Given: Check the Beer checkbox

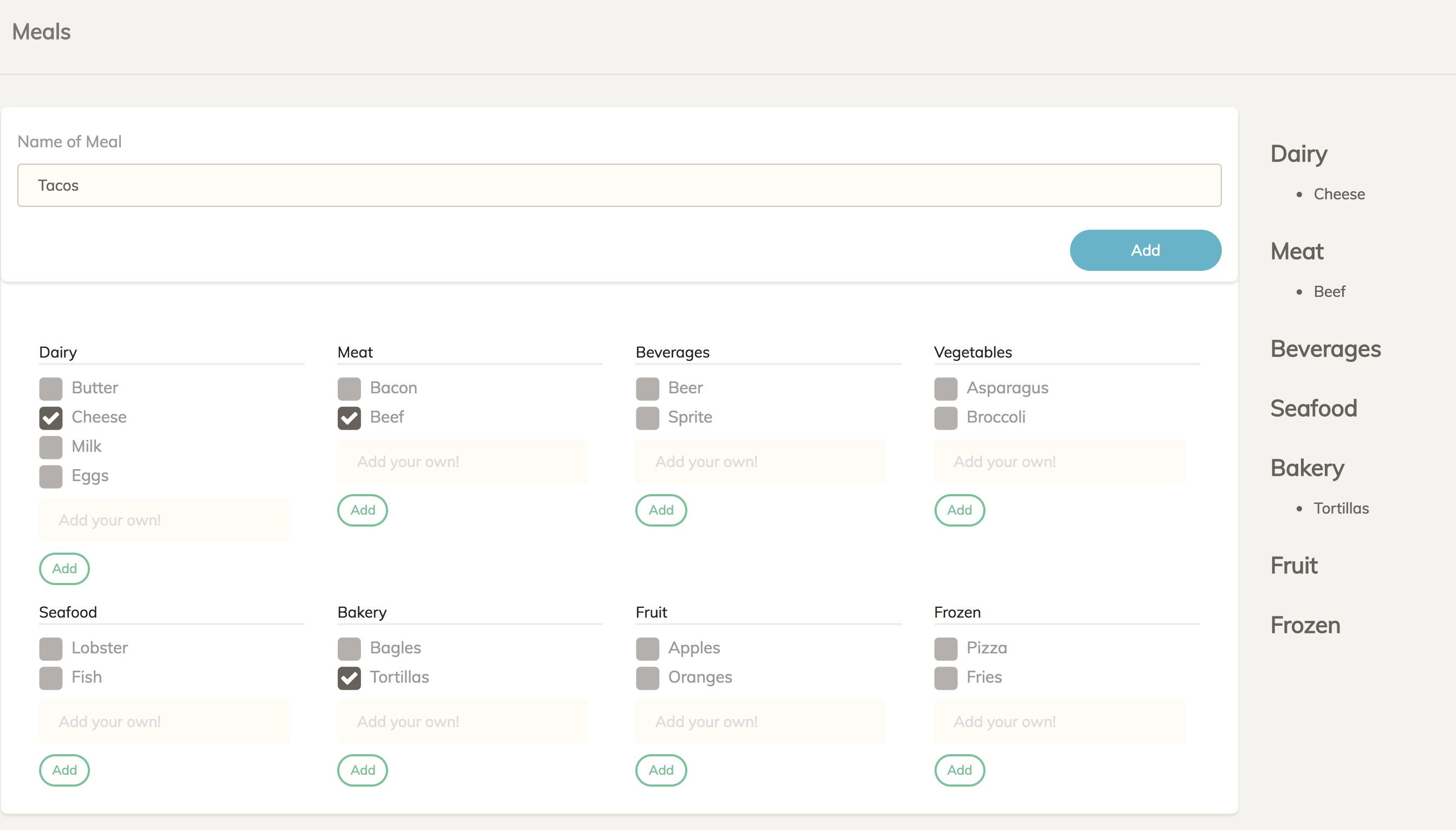Looking at the screenshot, I should [647, 389].
